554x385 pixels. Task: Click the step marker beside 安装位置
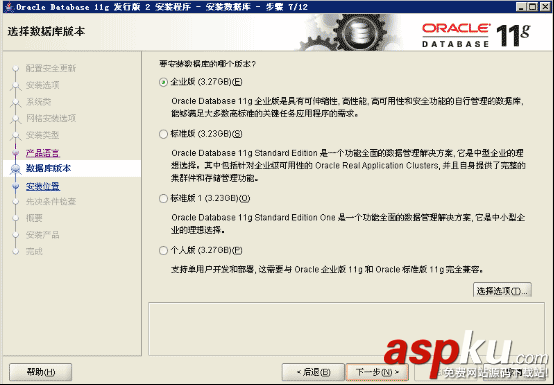pos(15,186)
